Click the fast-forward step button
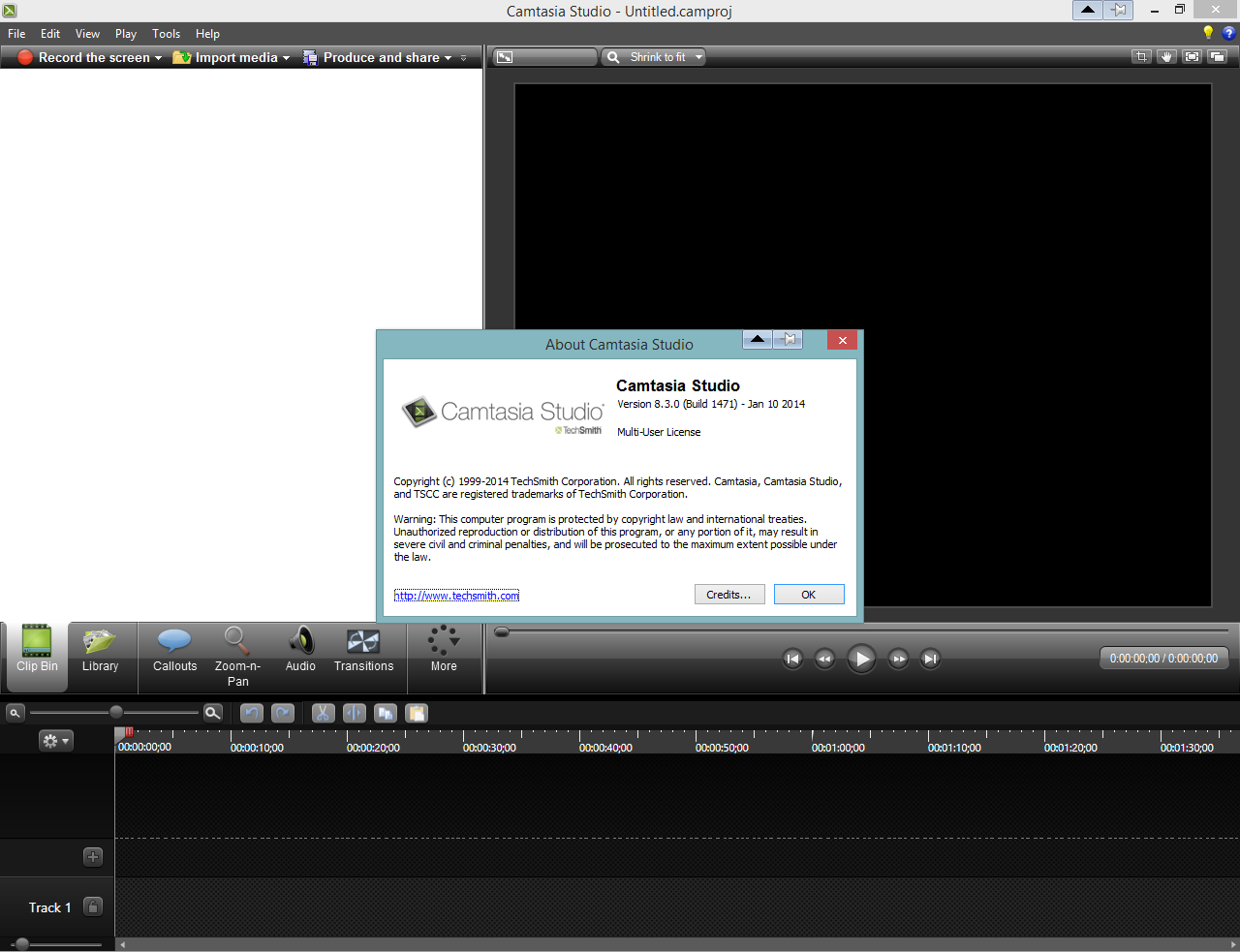This screenshot has height=952, width=1240. point(898,659)
